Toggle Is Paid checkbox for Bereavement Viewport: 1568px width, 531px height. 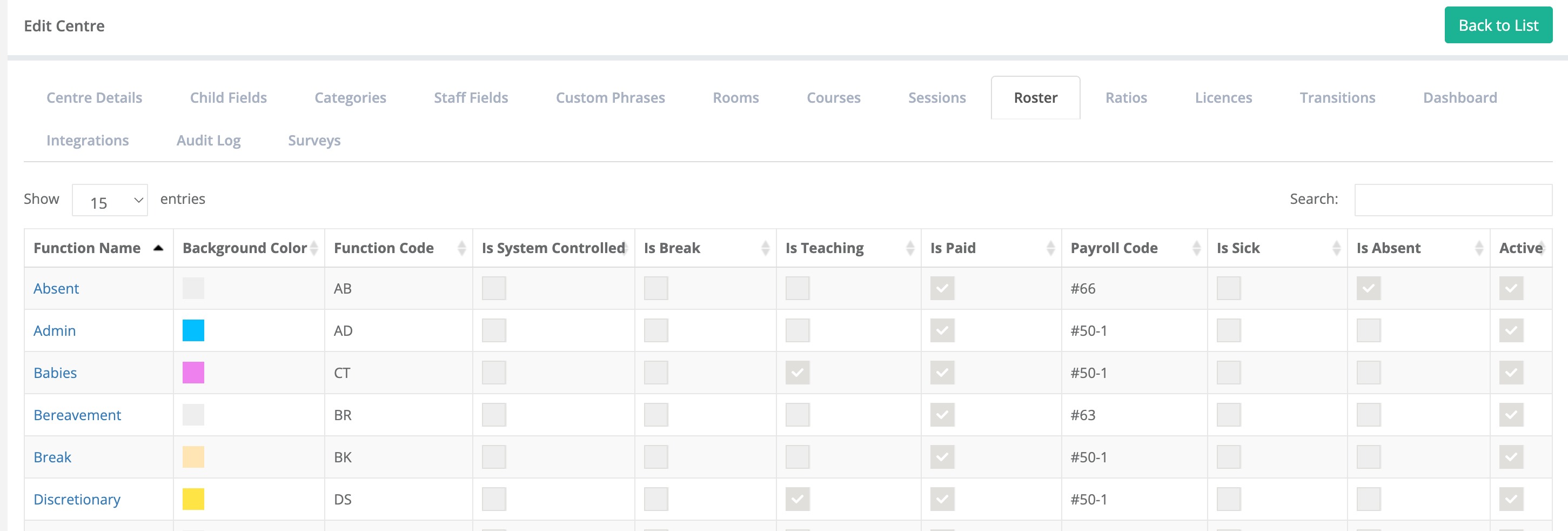point(942,414)
